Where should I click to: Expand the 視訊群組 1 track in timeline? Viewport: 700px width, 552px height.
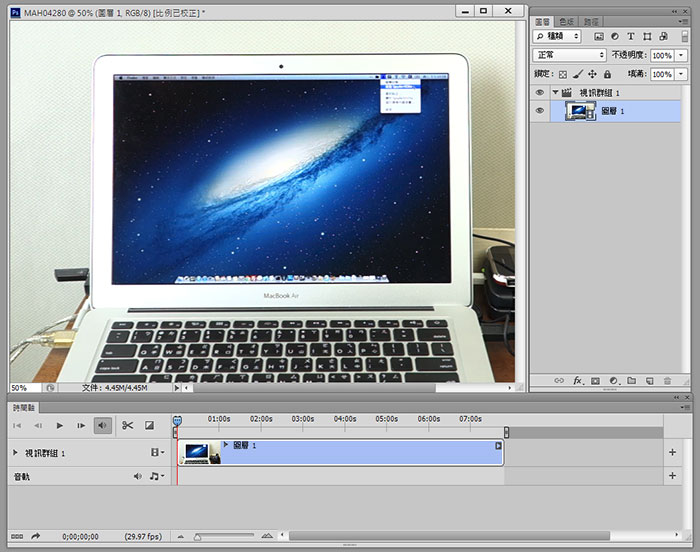[15, 453]
